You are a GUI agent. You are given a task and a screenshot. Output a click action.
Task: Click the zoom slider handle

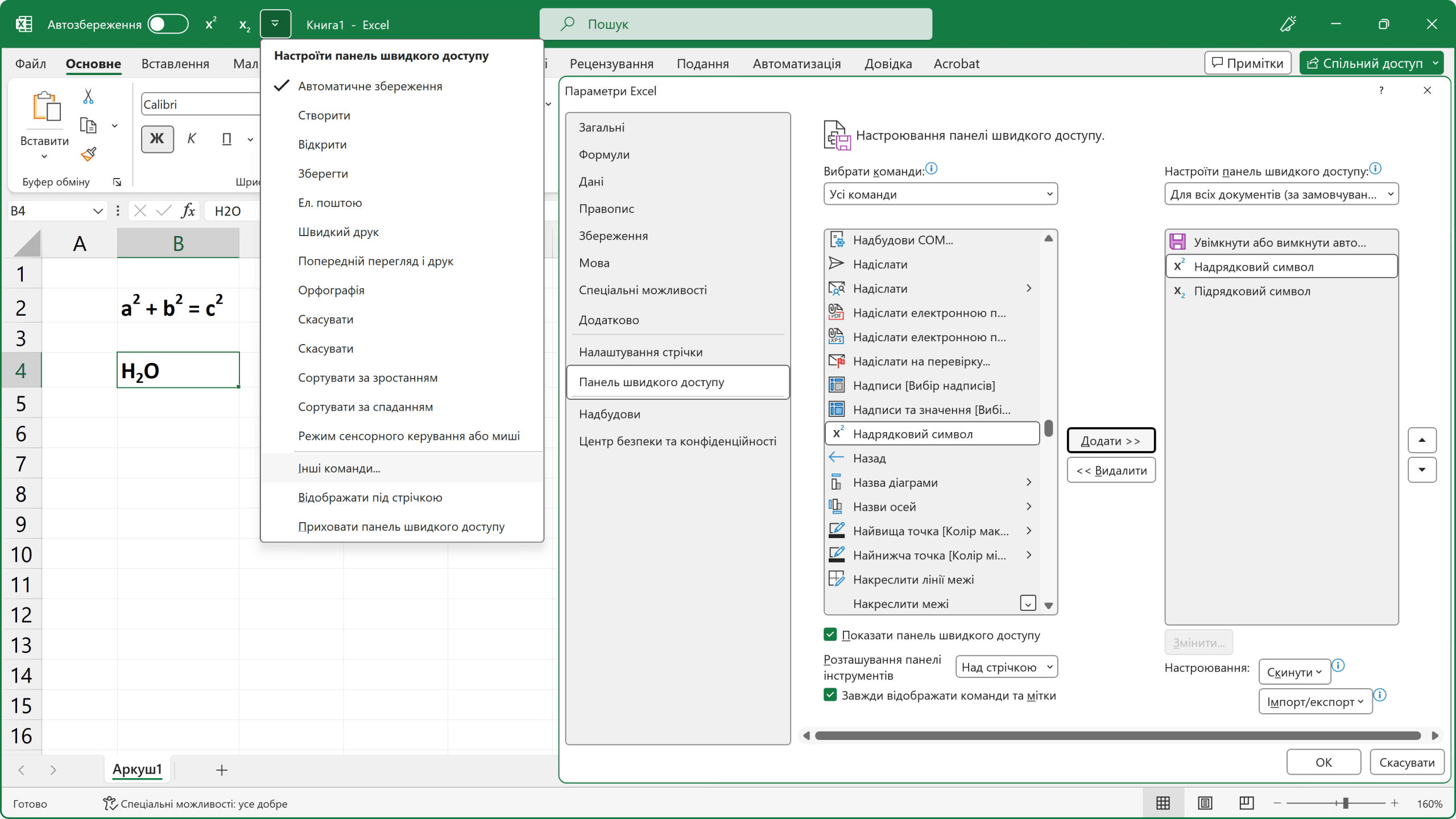[1345, 803]
